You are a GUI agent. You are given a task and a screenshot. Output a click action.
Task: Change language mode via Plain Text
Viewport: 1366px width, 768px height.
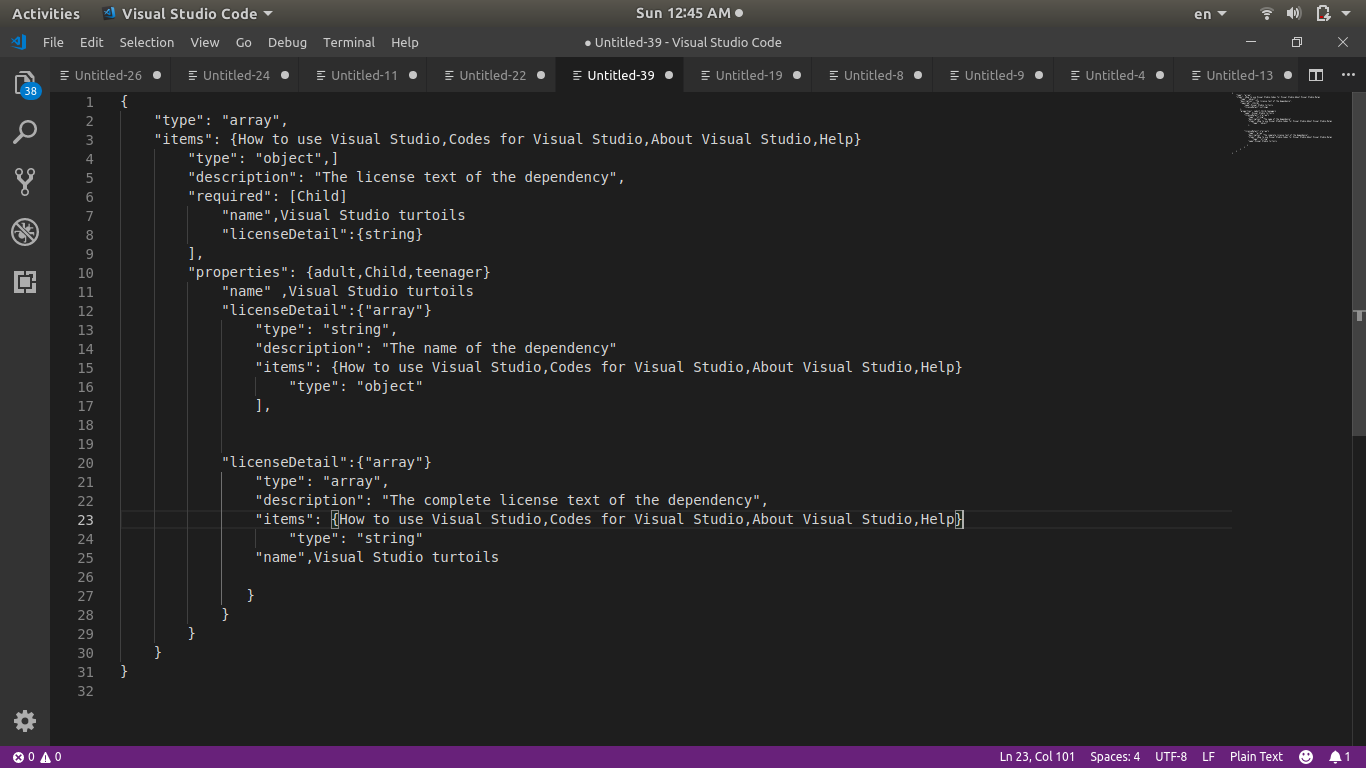1256,757
